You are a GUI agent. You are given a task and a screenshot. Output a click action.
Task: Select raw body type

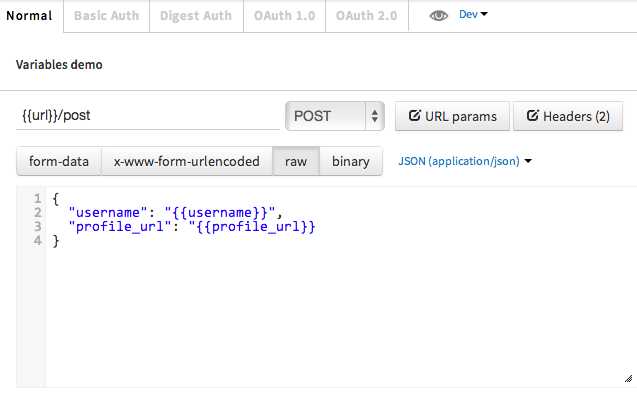click(x=296, y=161)
